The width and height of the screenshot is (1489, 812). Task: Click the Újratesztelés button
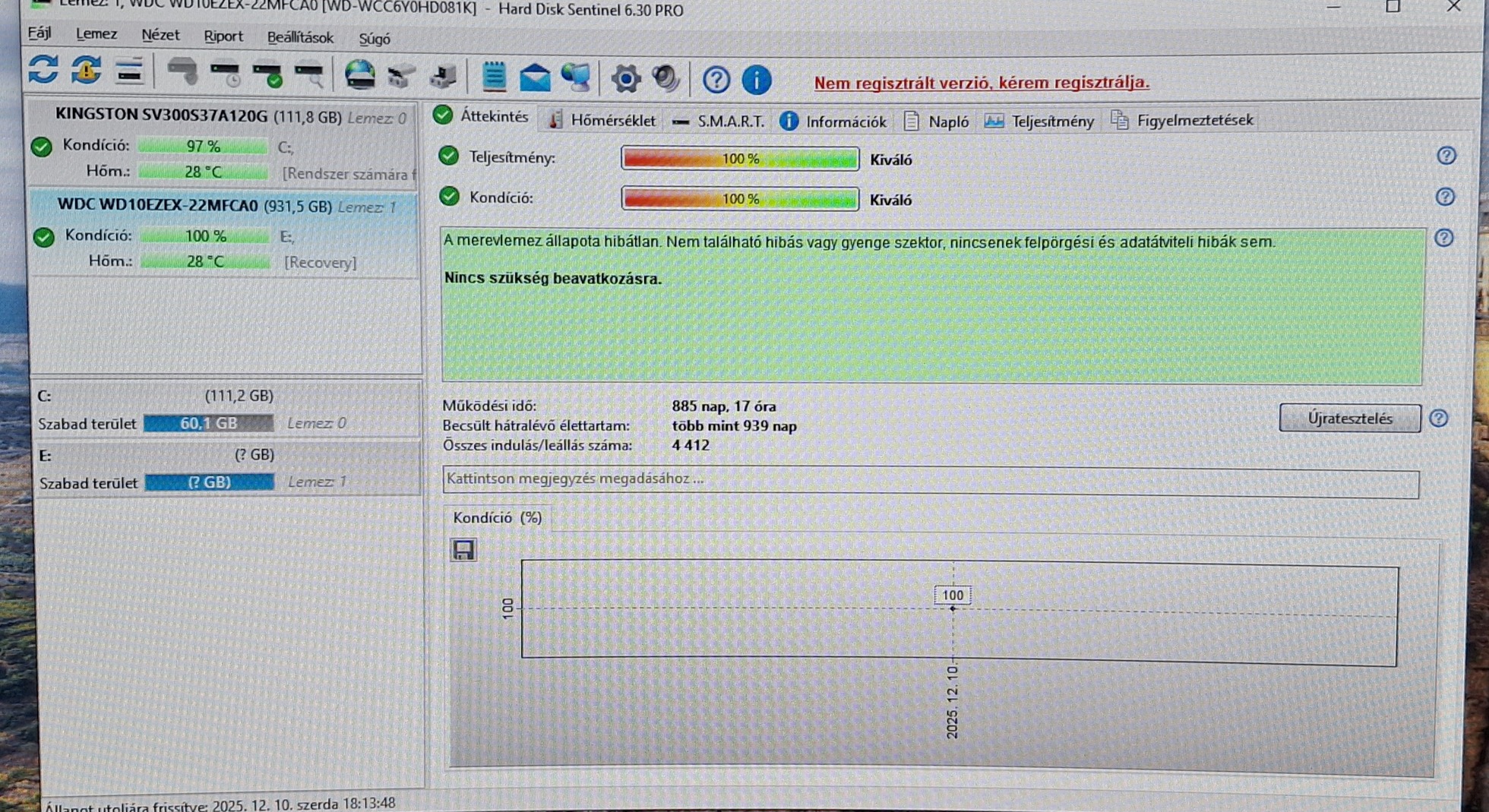pos(1349,419)
